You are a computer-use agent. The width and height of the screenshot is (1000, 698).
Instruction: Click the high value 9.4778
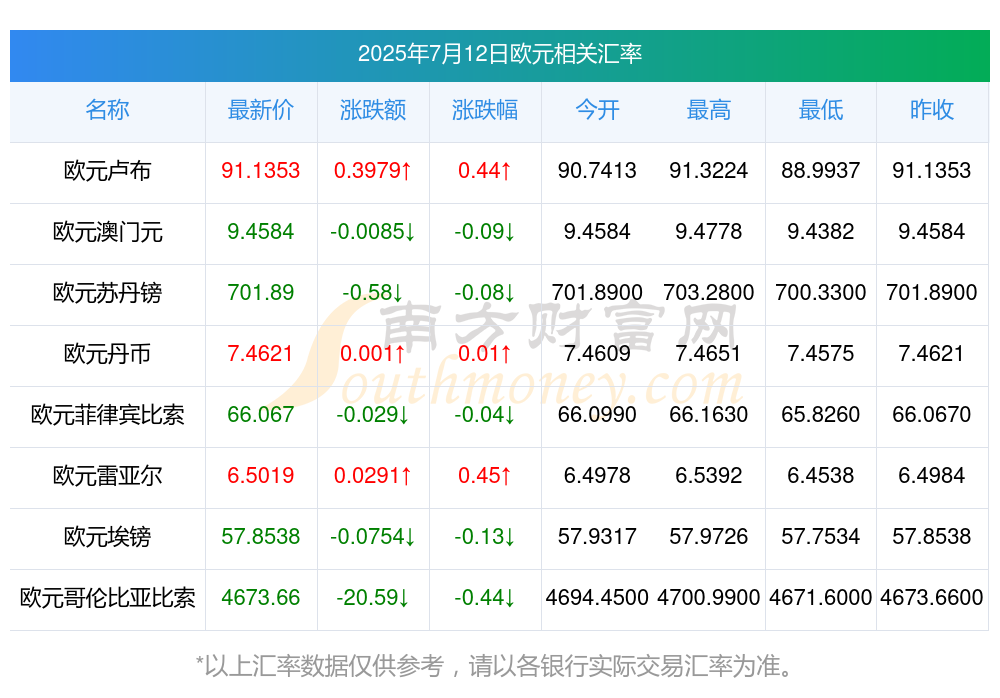(709, 232)
